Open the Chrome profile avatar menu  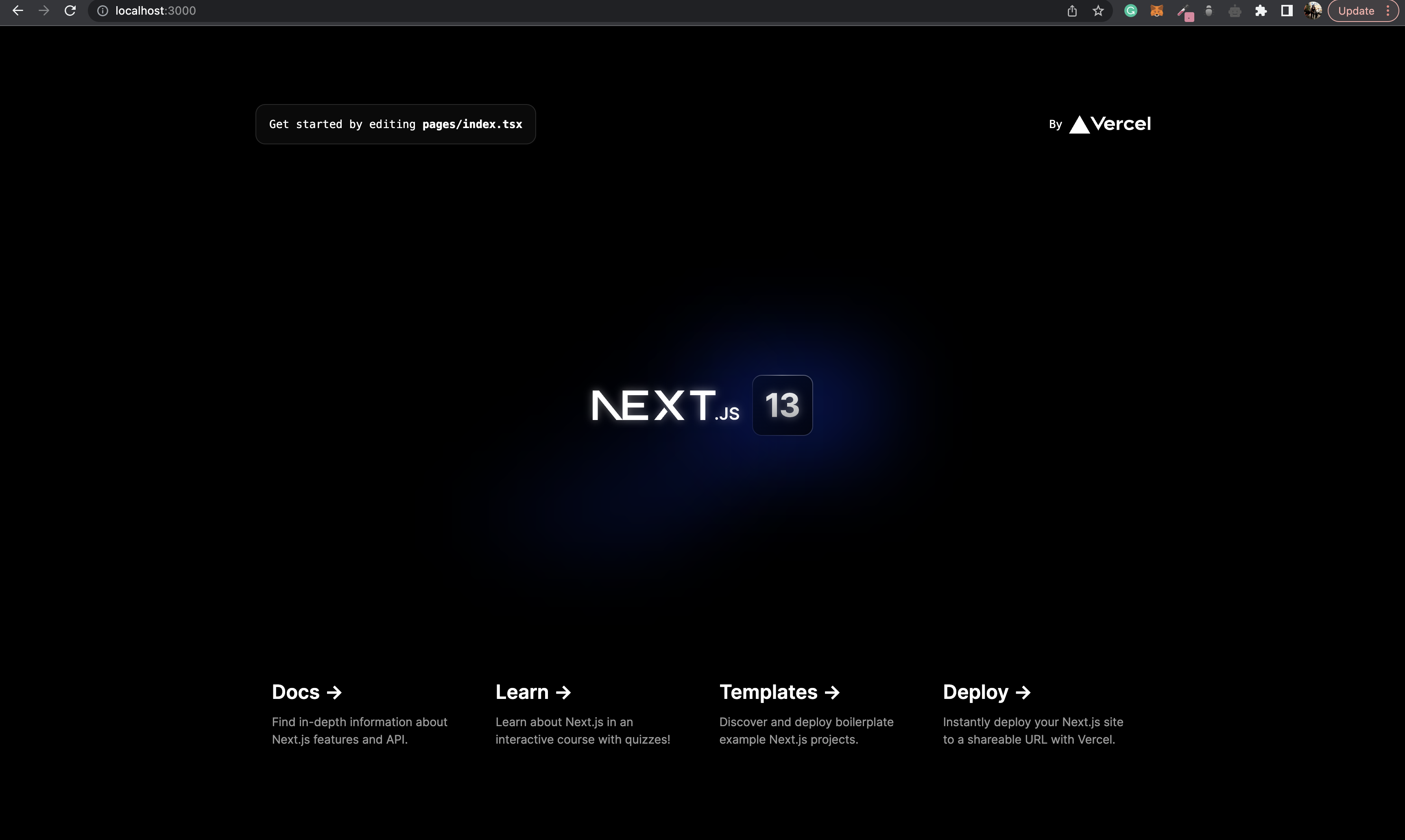tap(1313, 11)
